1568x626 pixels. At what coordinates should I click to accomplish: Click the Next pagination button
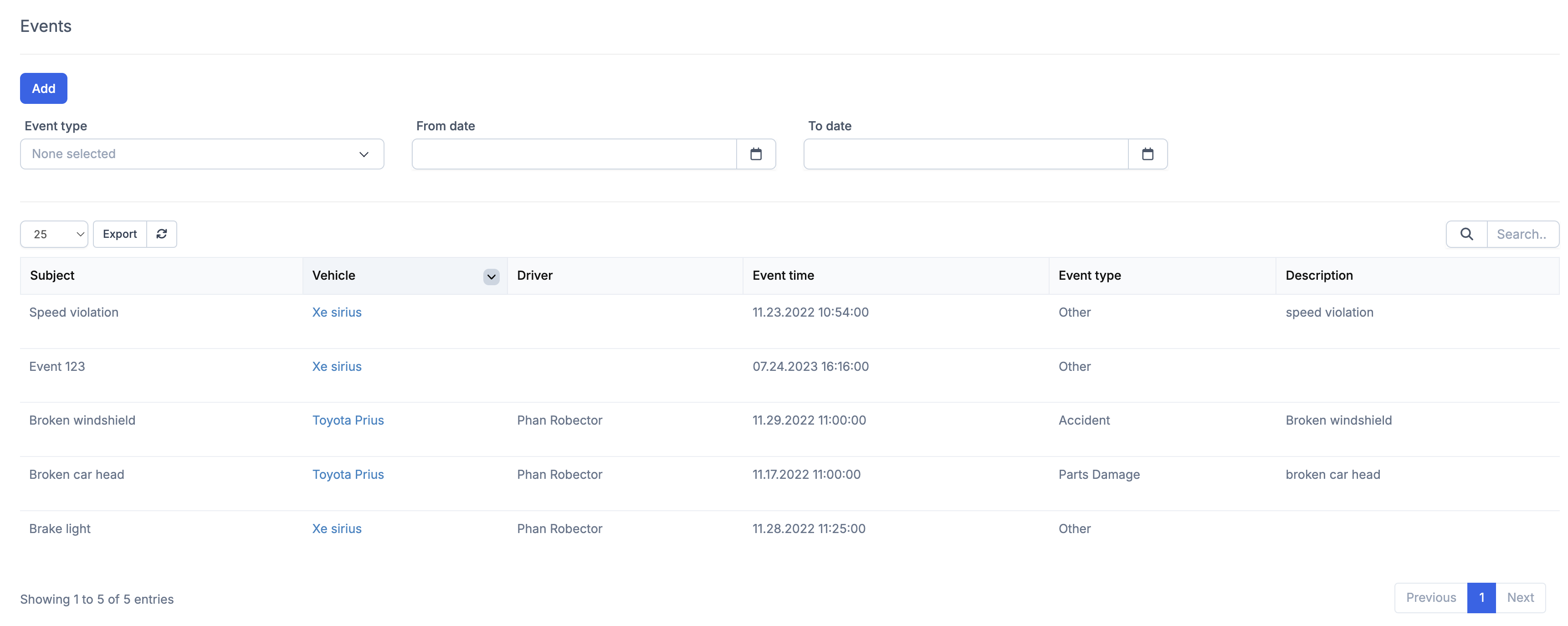(1519, 597)
